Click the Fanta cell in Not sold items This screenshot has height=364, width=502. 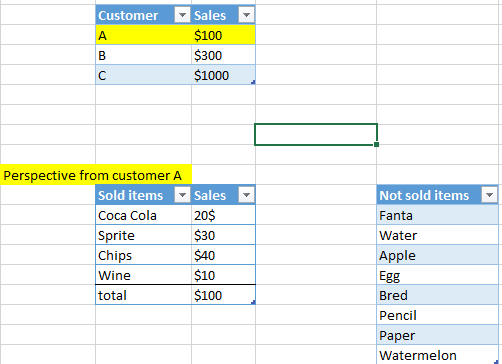438,215
